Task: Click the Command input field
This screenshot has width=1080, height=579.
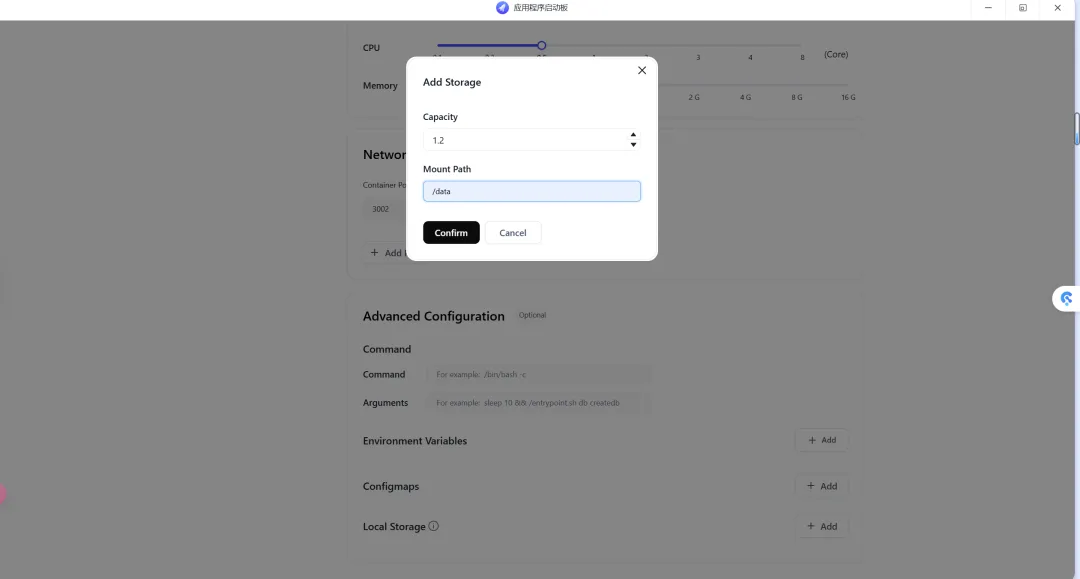Action: 540,374
